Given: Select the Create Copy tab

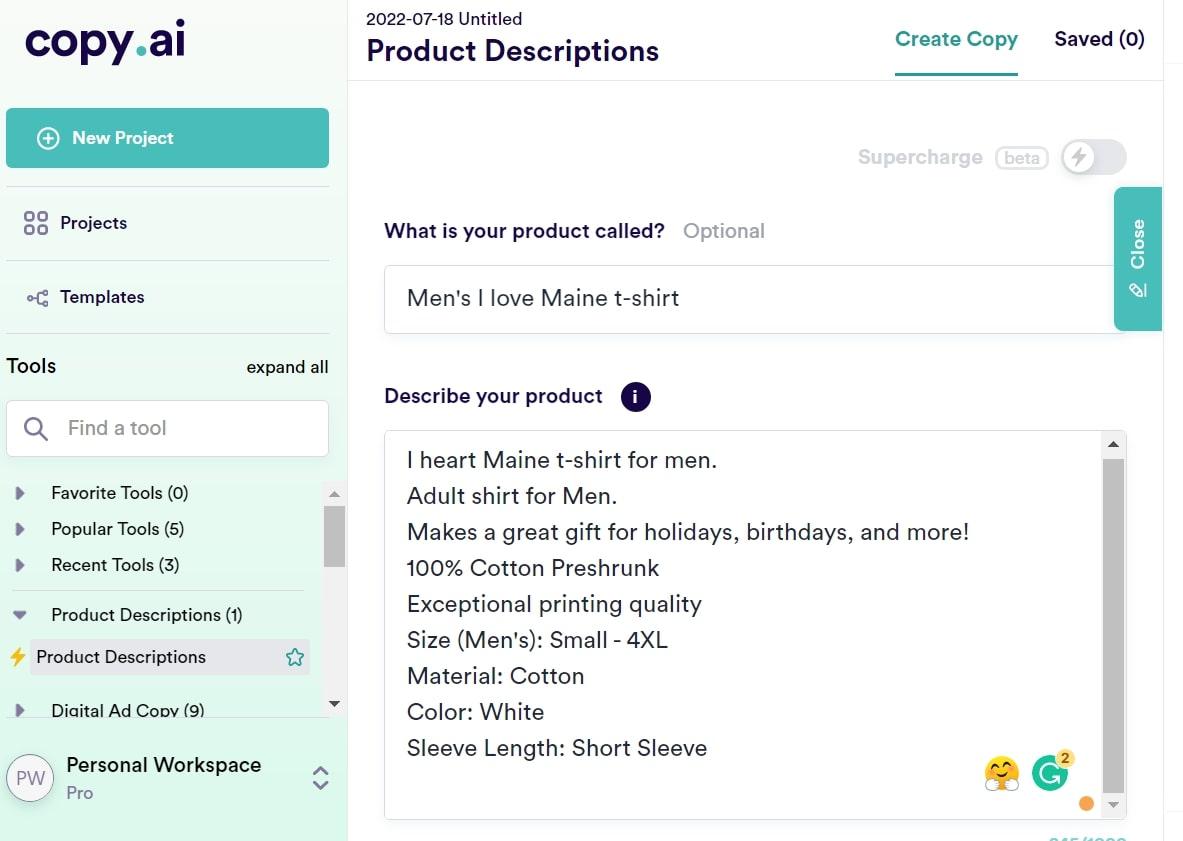Looking at the screenshot, I should pyautogui.click(x=956, y=39).
